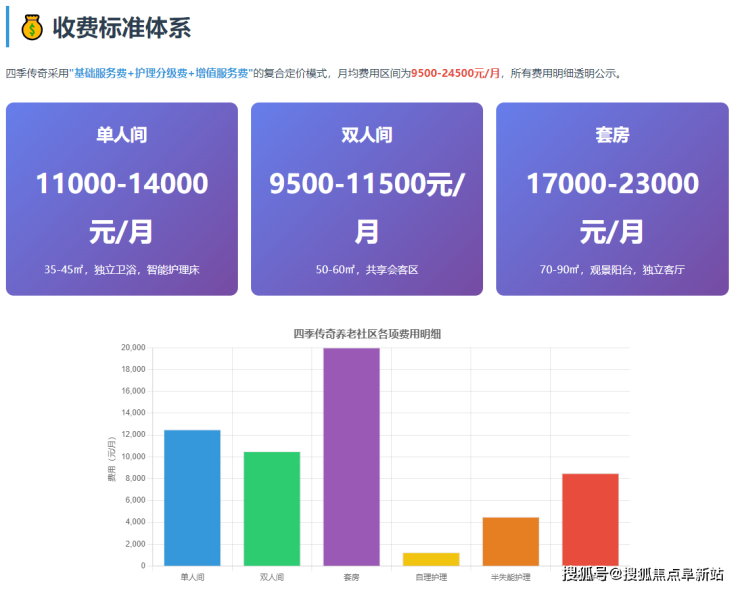
Task: Click the 20,000 label on the y-axis
Action: [133, 348]
